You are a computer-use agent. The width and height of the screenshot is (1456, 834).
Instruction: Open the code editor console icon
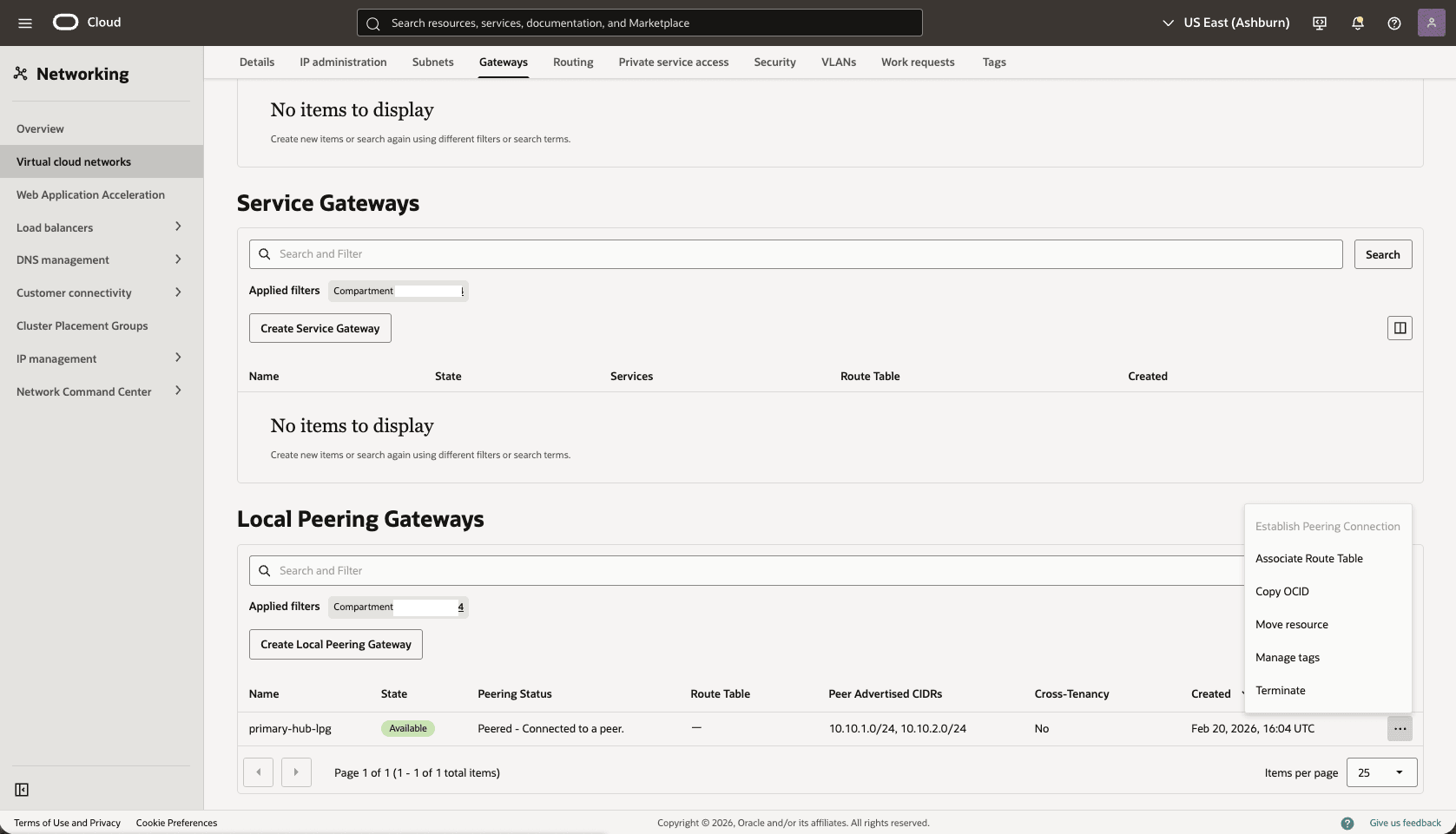(1319, 23)
